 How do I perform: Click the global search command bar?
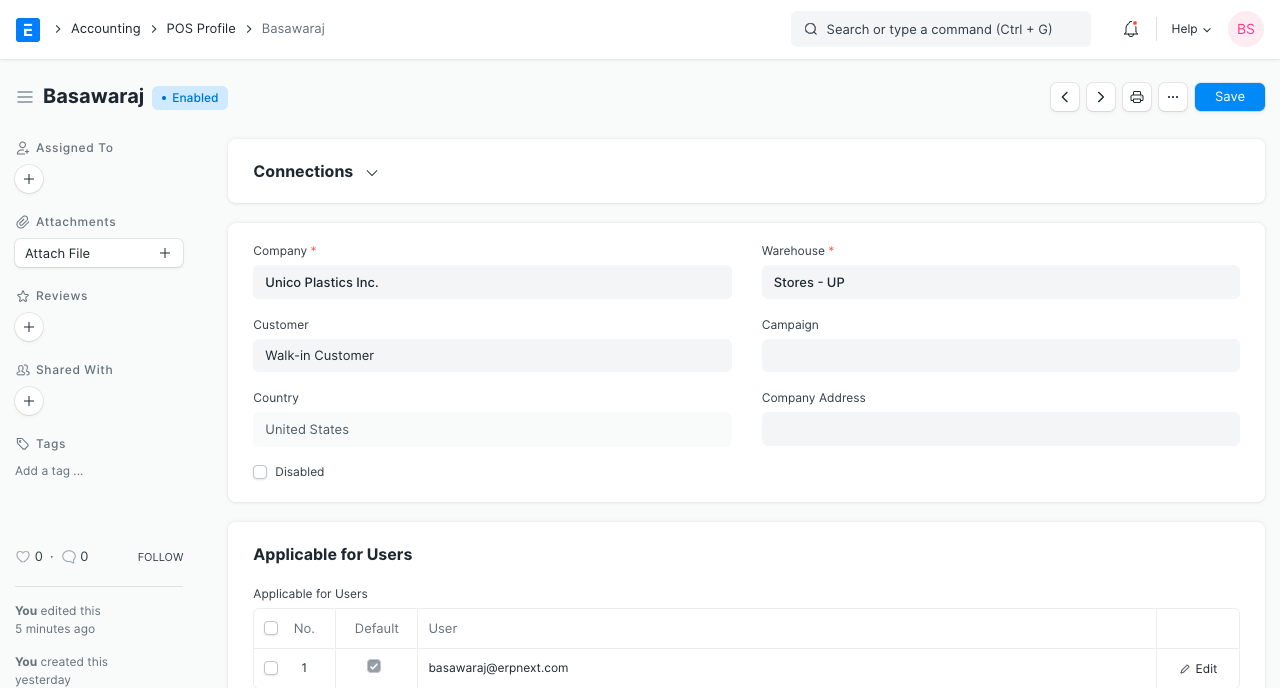940,29
